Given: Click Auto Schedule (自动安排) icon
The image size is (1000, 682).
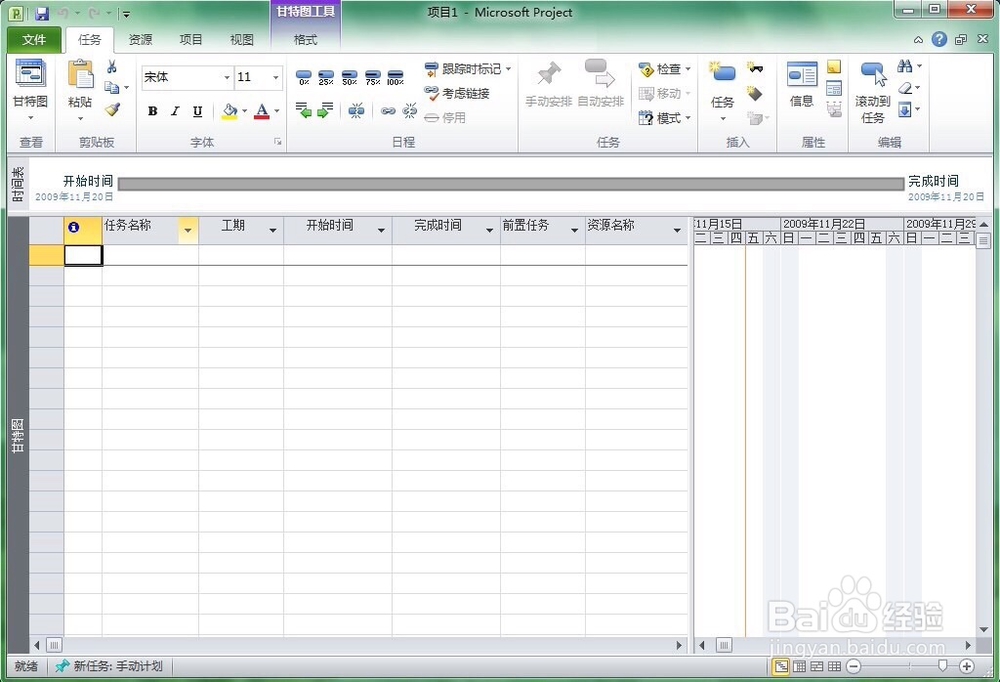Looking at the screenshot, I should tap(599, 73).
